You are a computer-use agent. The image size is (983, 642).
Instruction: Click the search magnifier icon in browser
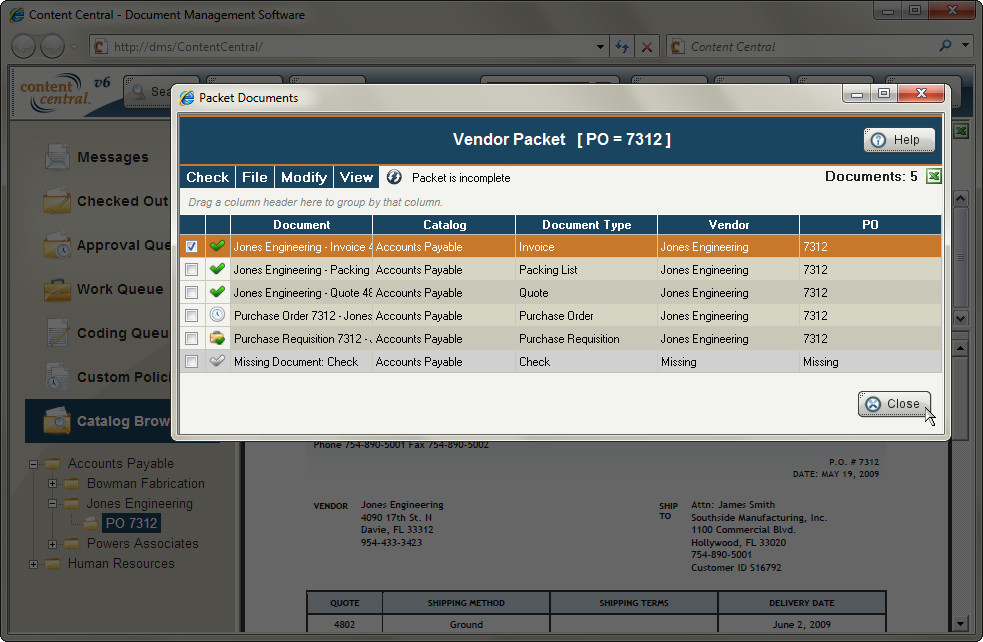point(945,46)
